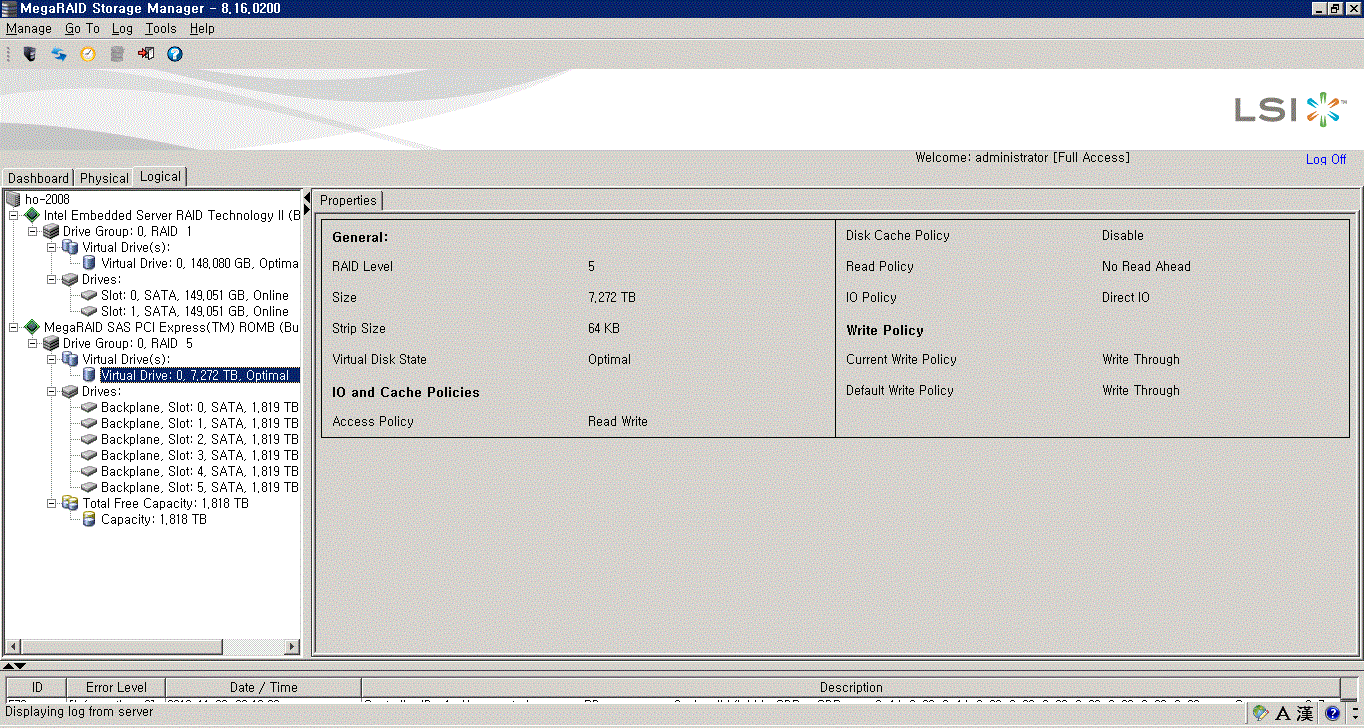This screenshot has width=1364, height=728.
Task: Collapse Drive Group: 0, RAID 5 node
Action: coord(32,343)
